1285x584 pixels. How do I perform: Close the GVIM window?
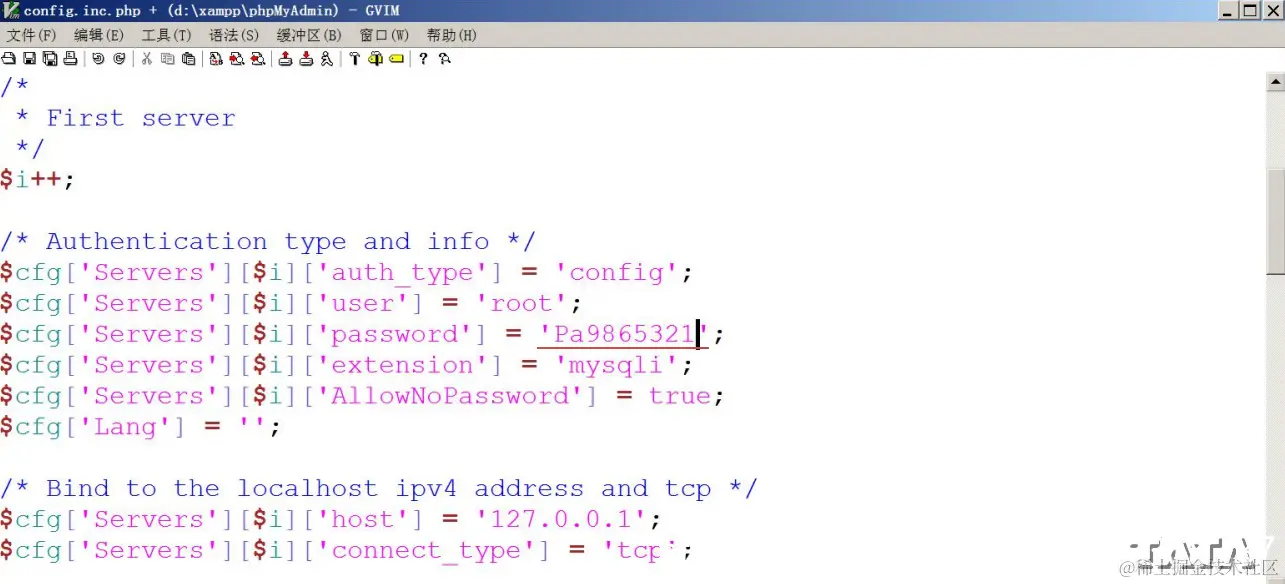coord(1274,11)
